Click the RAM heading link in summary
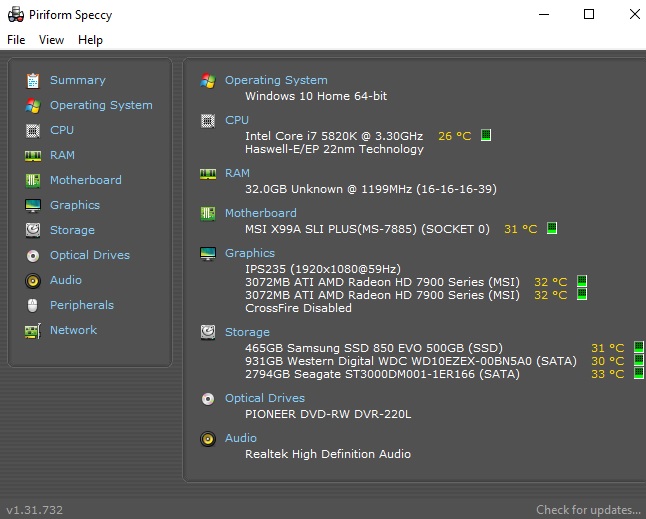Viewport: 646px width, 519px height. (x=237, y=173)
